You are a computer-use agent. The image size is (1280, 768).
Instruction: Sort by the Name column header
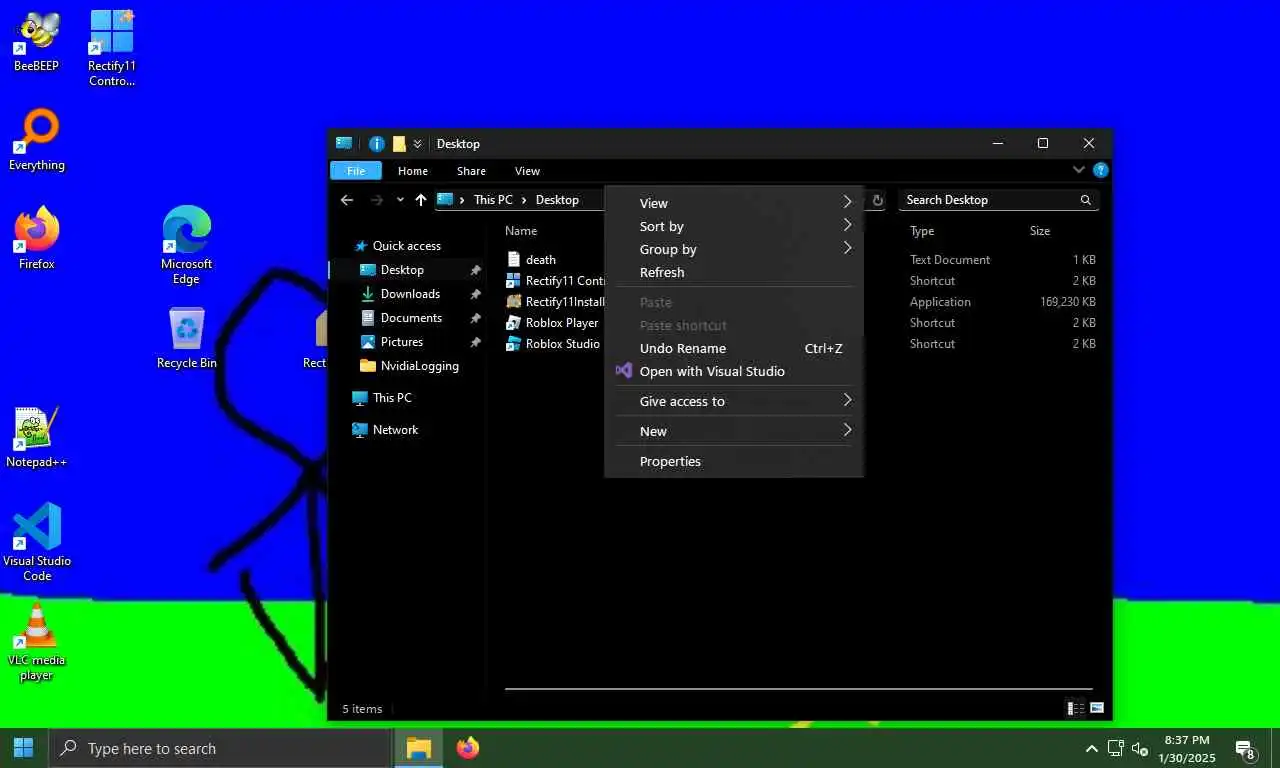[521, 231]
